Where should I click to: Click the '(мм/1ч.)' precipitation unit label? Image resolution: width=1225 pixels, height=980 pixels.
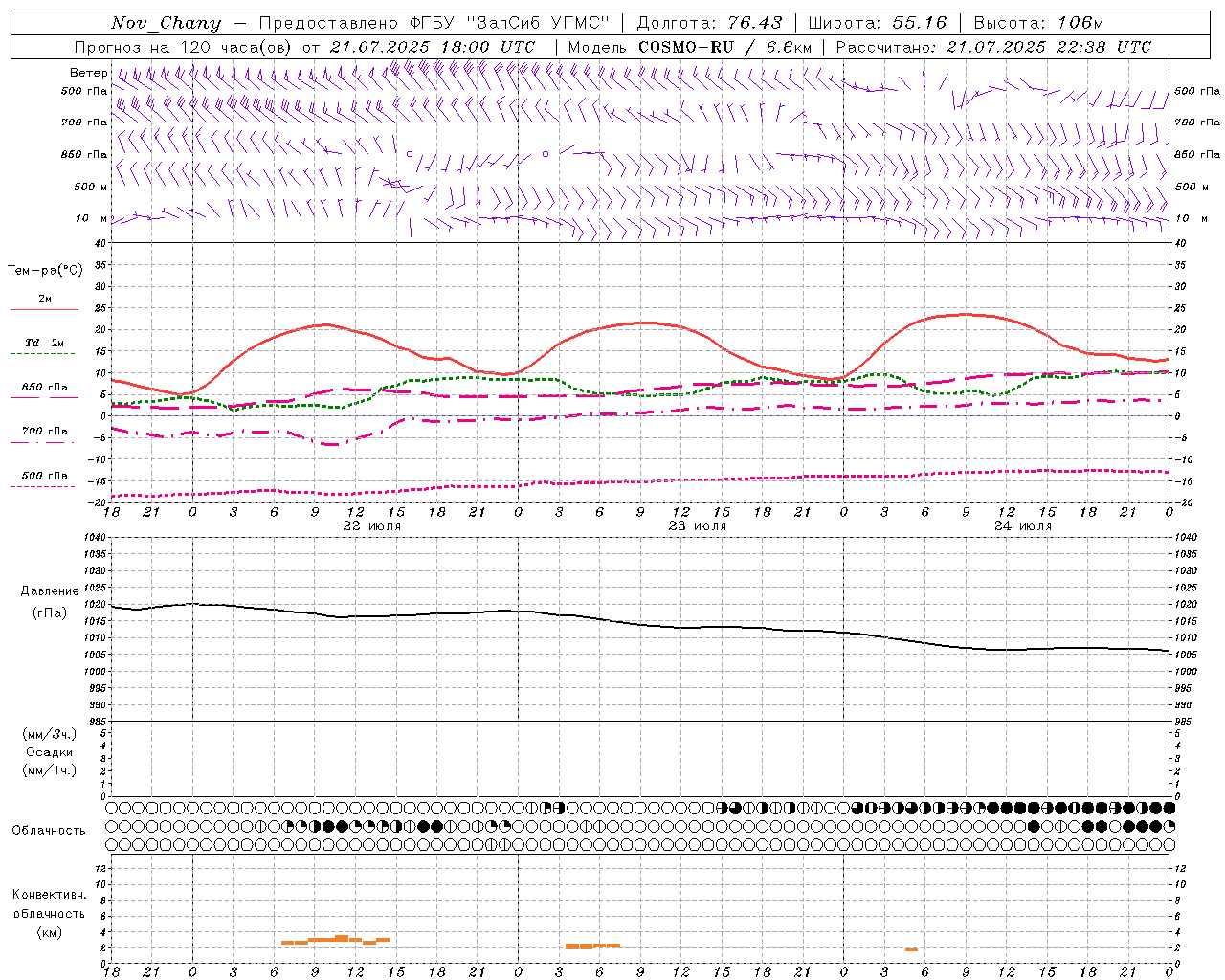pos(50,770)
